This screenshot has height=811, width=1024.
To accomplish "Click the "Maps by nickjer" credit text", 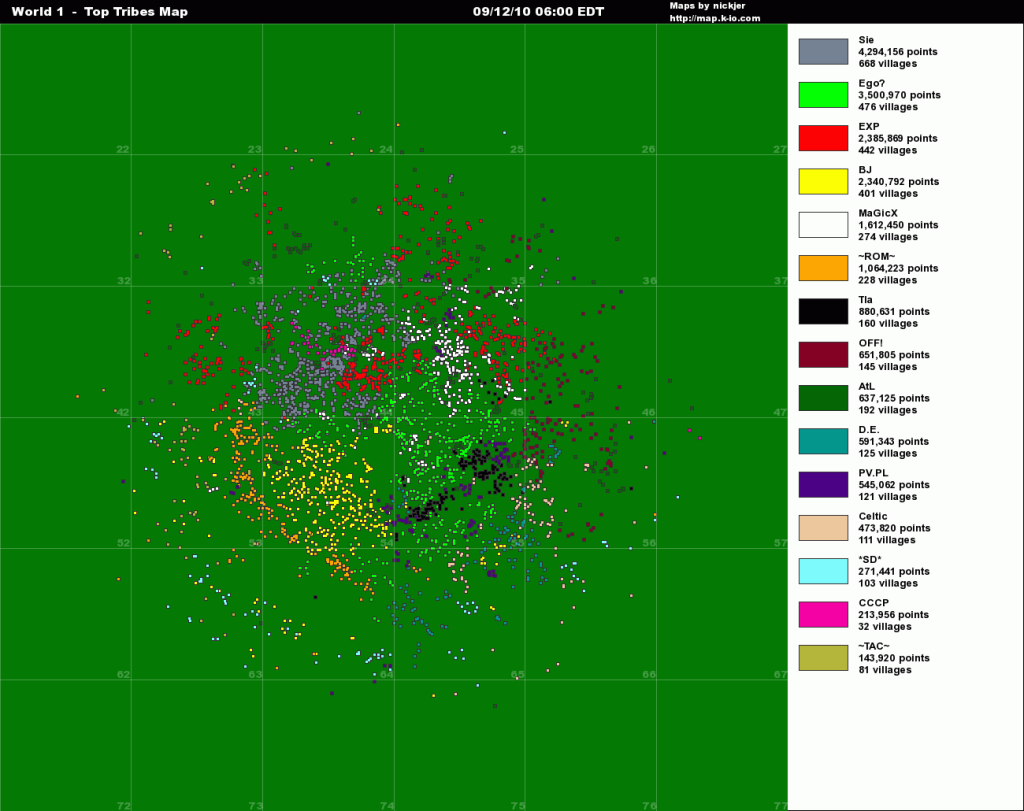I will (707, 6).
